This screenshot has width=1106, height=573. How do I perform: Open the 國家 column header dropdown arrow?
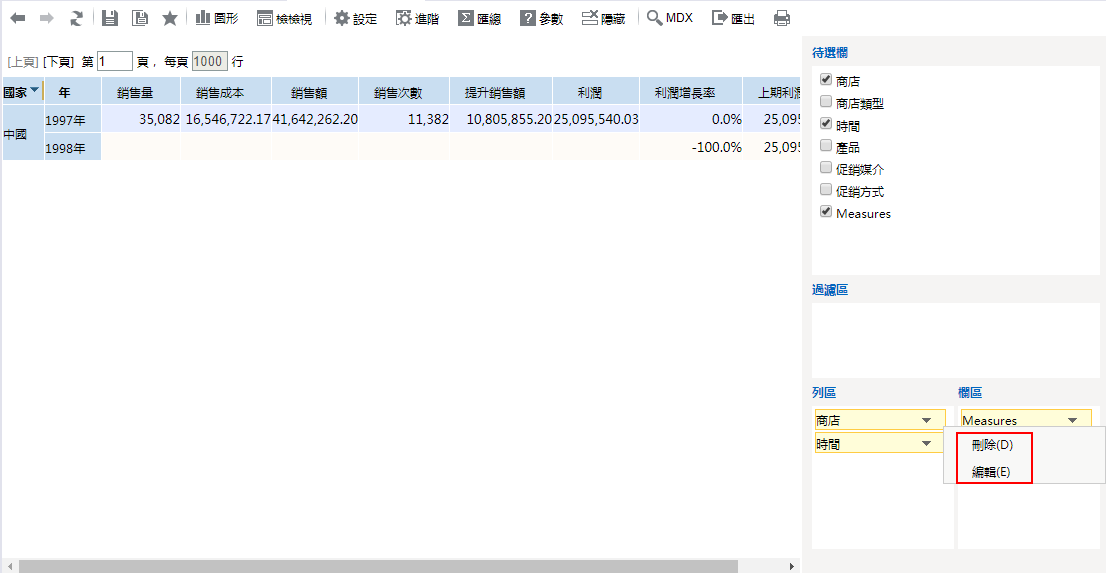(x=35, y=91)
